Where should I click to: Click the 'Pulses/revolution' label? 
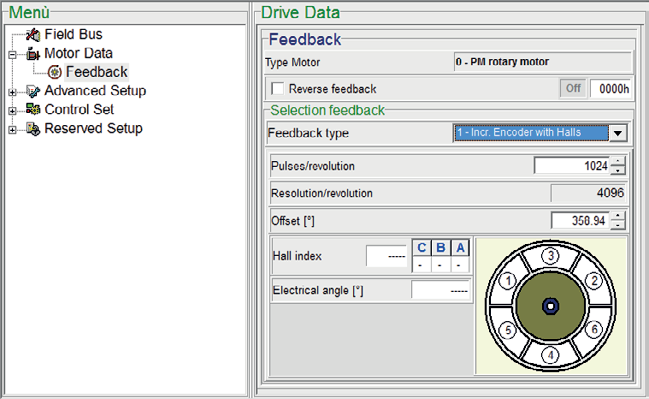pos(313,166)
